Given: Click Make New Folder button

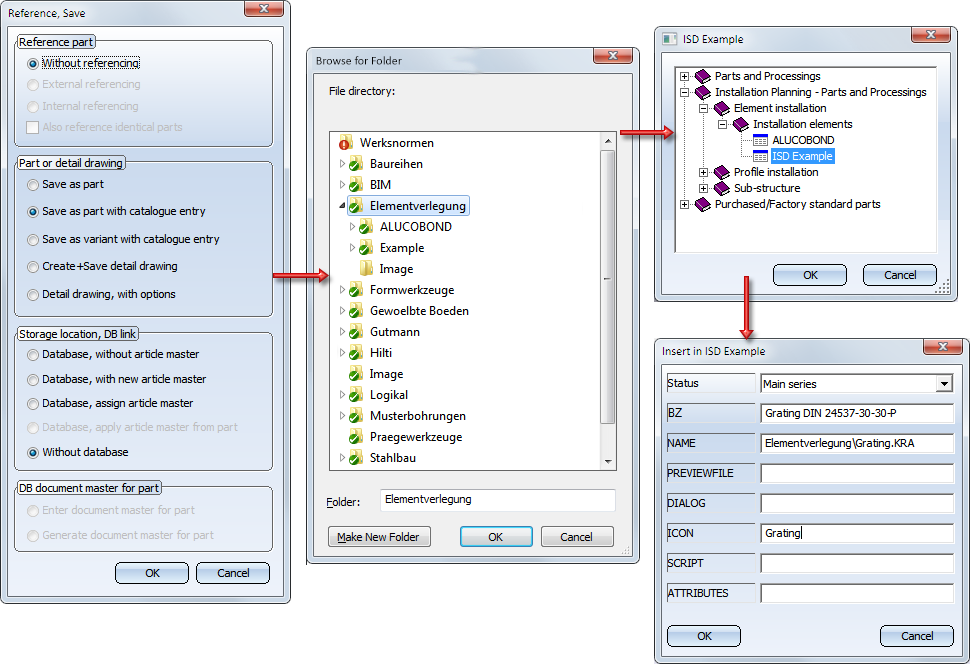Looking at the screenshot, I should click(379, 537).
